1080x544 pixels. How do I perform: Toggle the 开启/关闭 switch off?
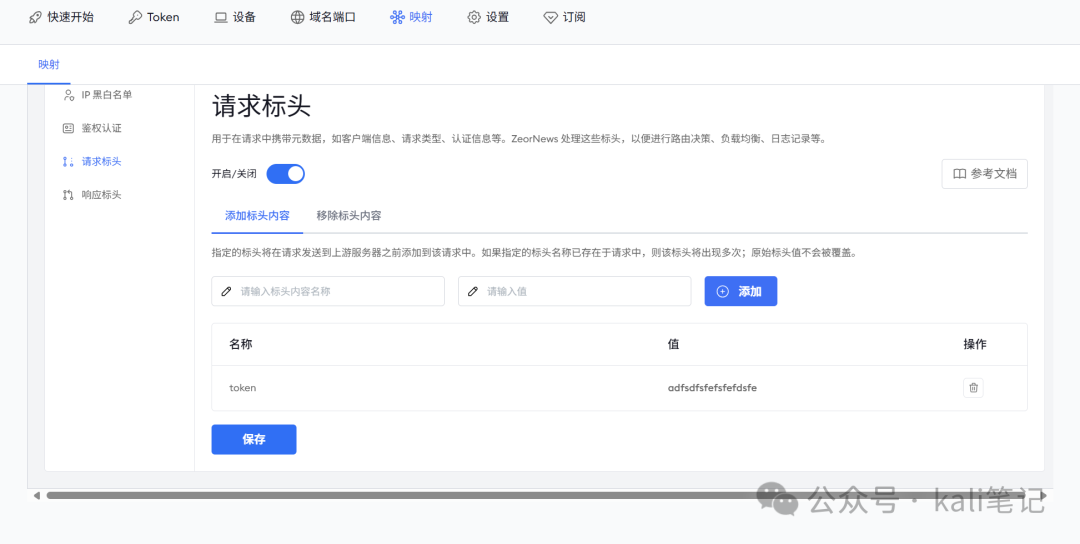coord(286,174)
